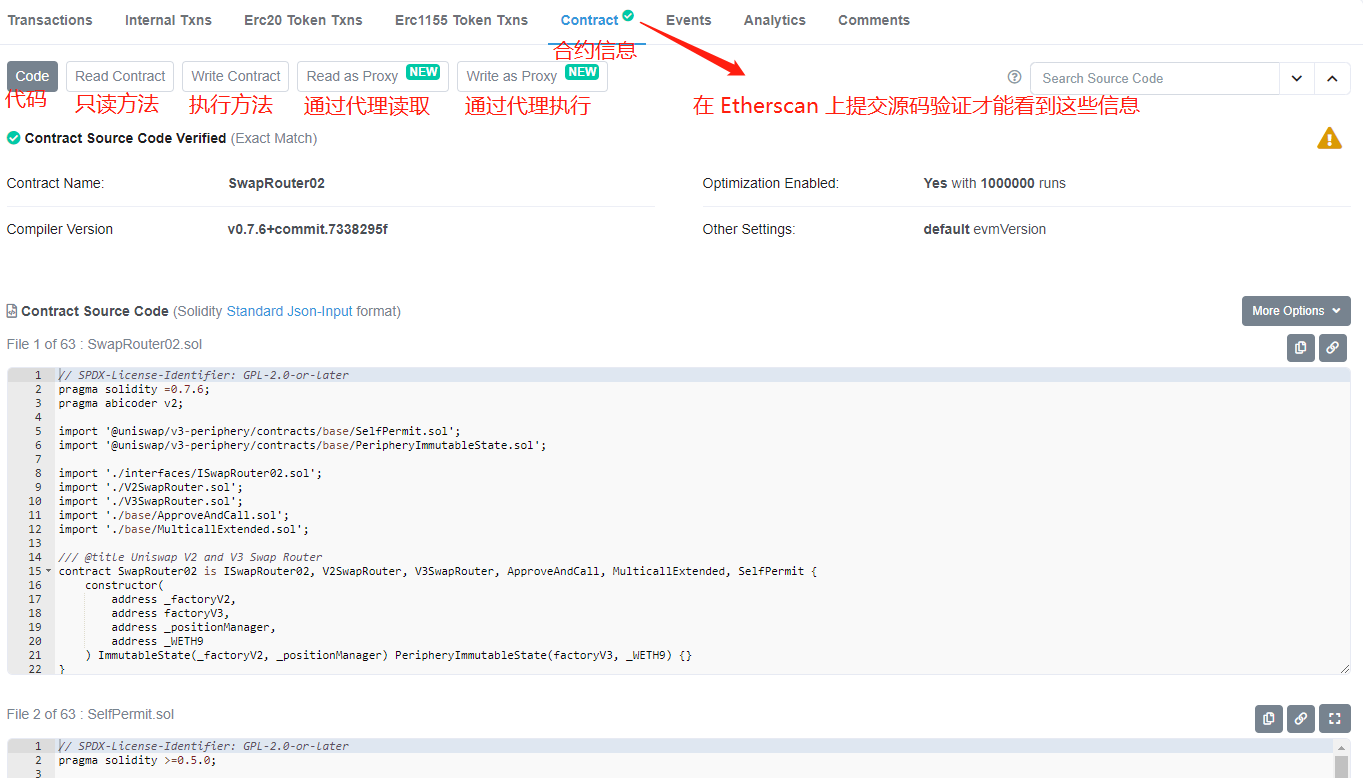Image resolution: width=1363 pixels, height=778 pixels.
Task: Click the Optimization Enabled label
Action: (771, 183)
